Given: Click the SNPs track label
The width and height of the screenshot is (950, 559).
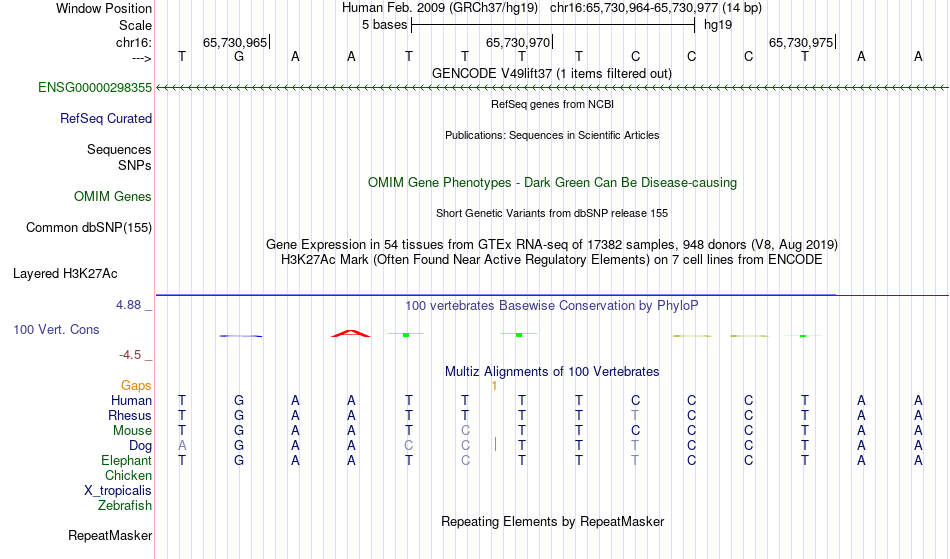Looking at the screenshot, I should [x=135, y=165].
